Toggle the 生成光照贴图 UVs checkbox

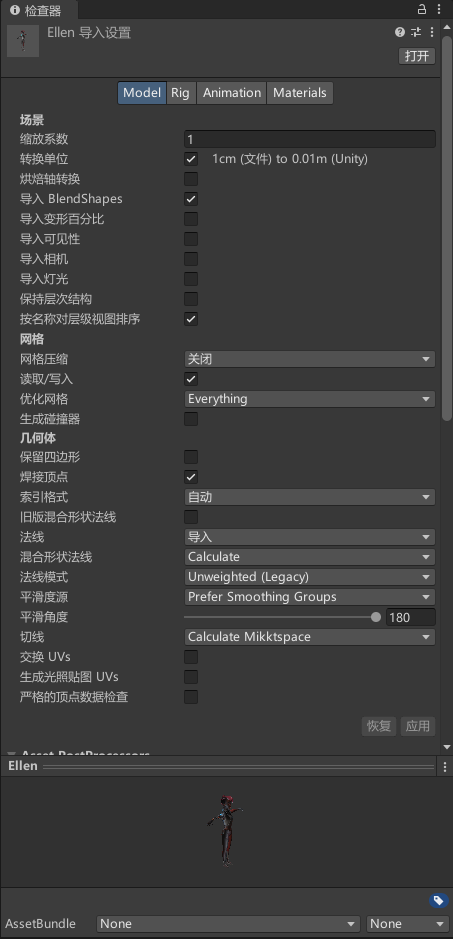click(x=191, y=677)
